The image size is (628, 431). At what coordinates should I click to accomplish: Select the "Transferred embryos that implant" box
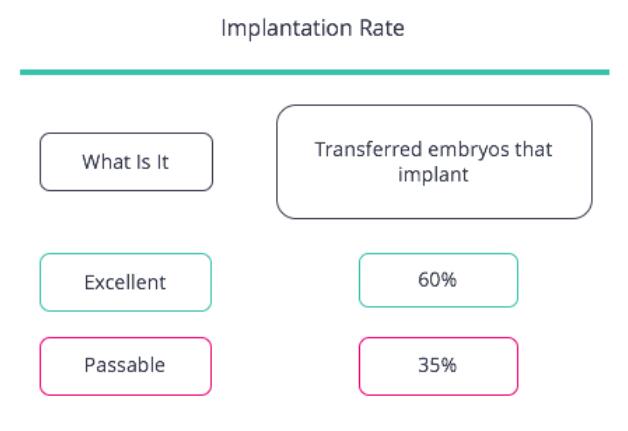[x=434, y=162]
